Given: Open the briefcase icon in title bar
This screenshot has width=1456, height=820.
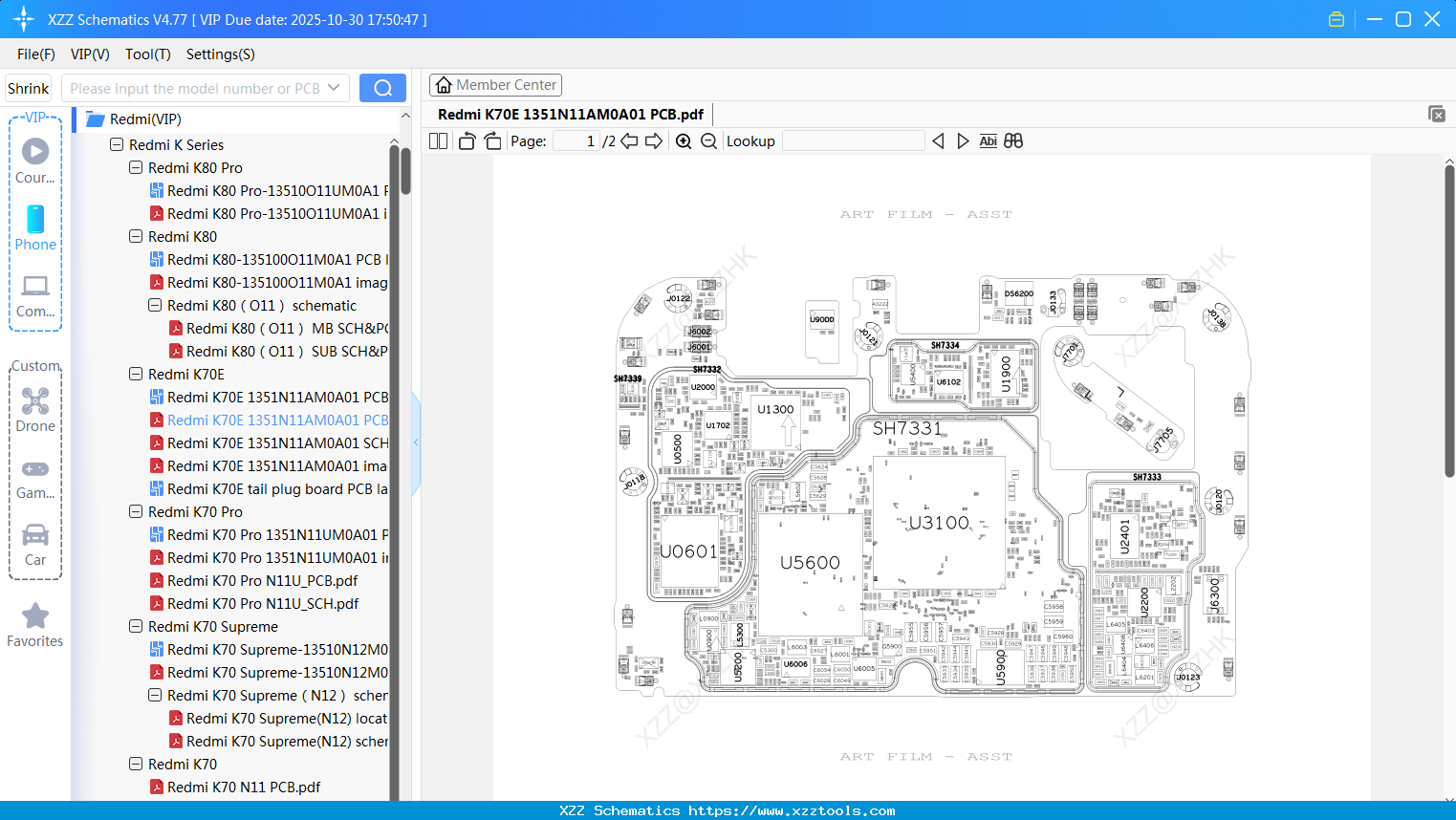Looking at the screenshot, I should [x=1336, y=19].
